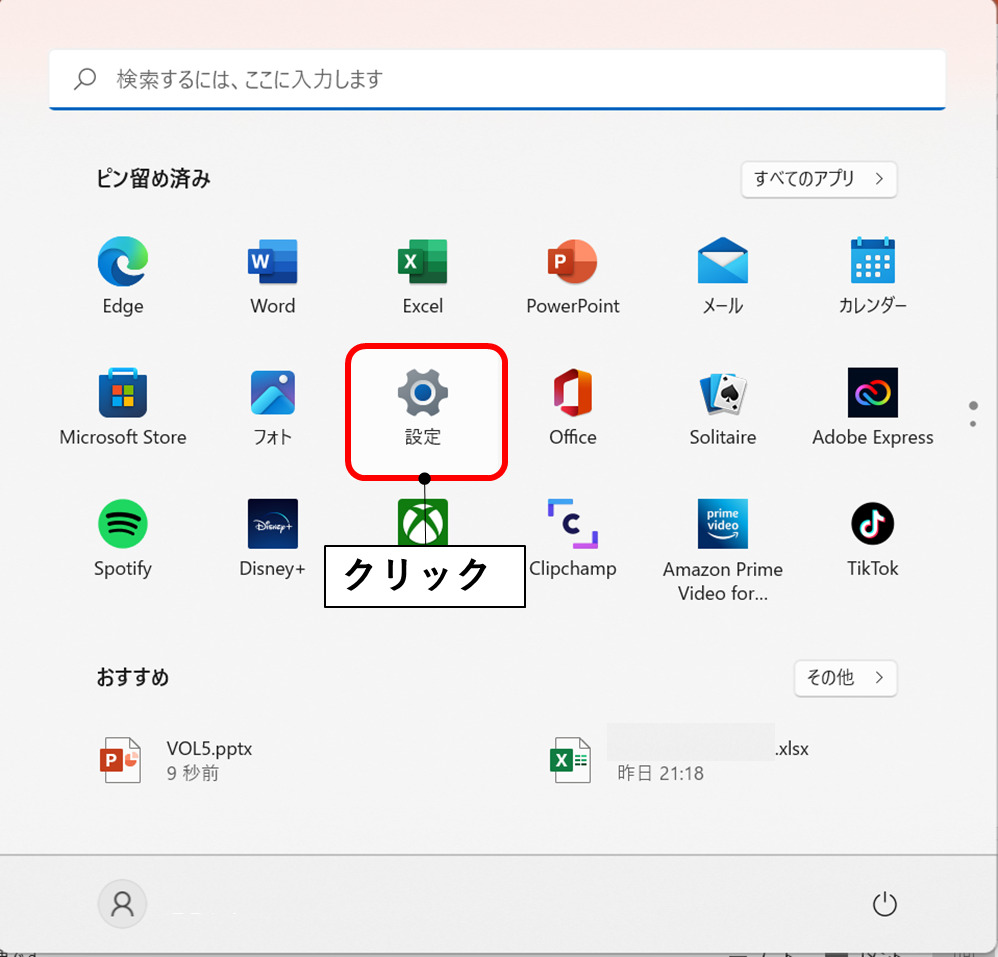Open the メール mail app

coord(722,275)
